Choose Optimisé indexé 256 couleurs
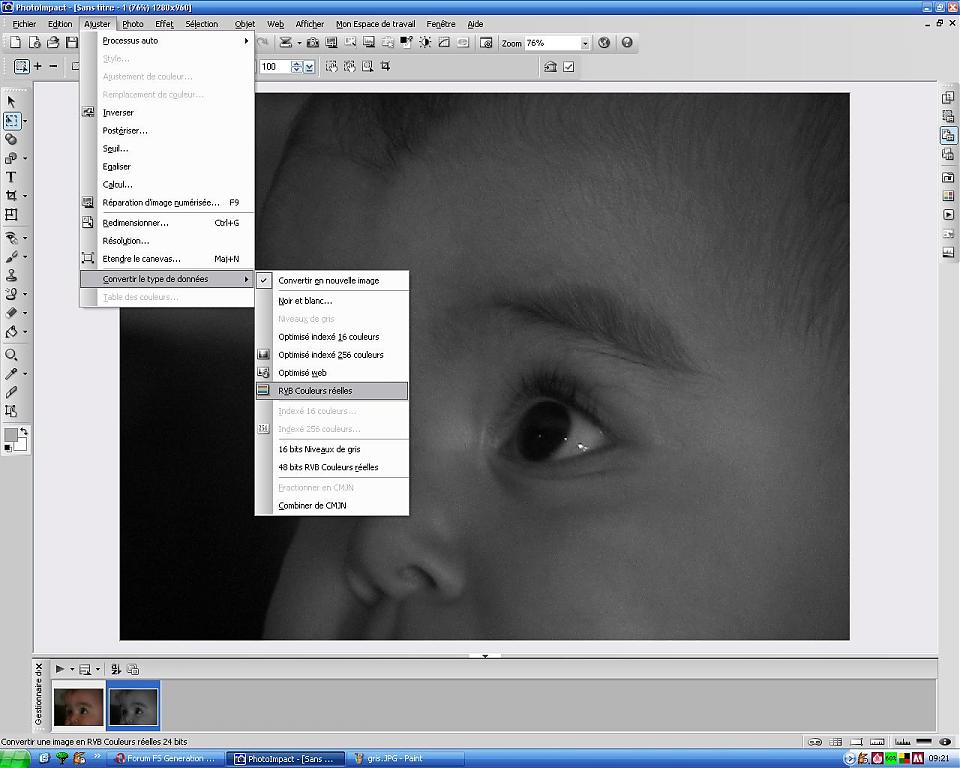This screenshot has height=768, width=960. point(332,355)
